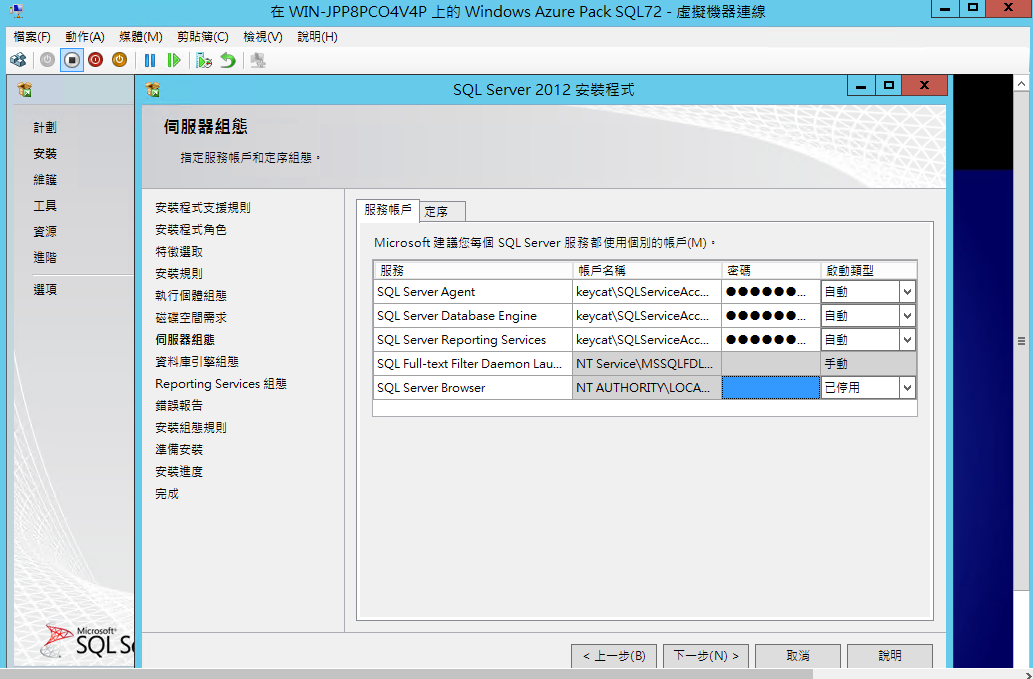Pause the virtual machine
Image resolution: width=1033 pixels, height=679 pixels.
[x=150, y=61]
